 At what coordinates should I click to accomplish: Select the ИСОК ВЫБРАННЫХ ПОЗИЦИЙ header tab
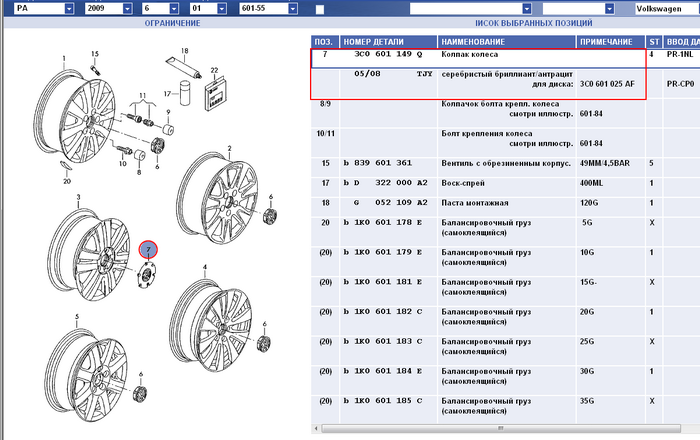(533, 23)
